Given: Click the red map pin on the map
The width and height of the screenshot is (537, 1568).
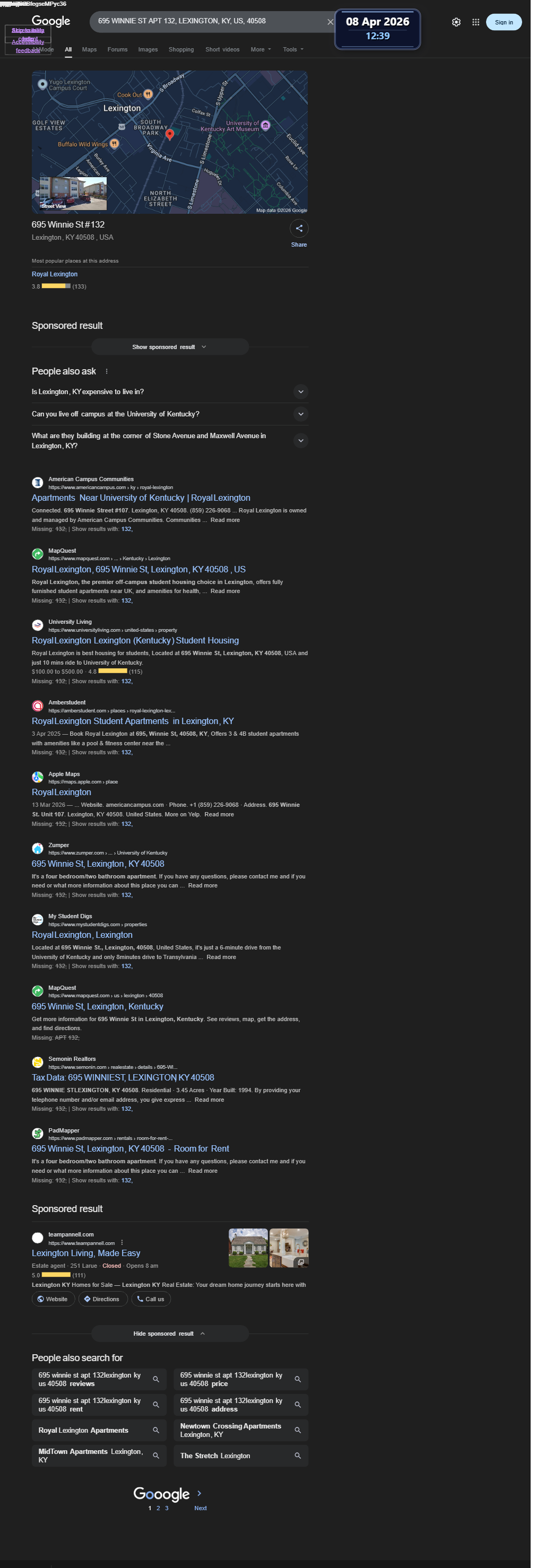Looking at the screenshot, I should tap(170, 135).
